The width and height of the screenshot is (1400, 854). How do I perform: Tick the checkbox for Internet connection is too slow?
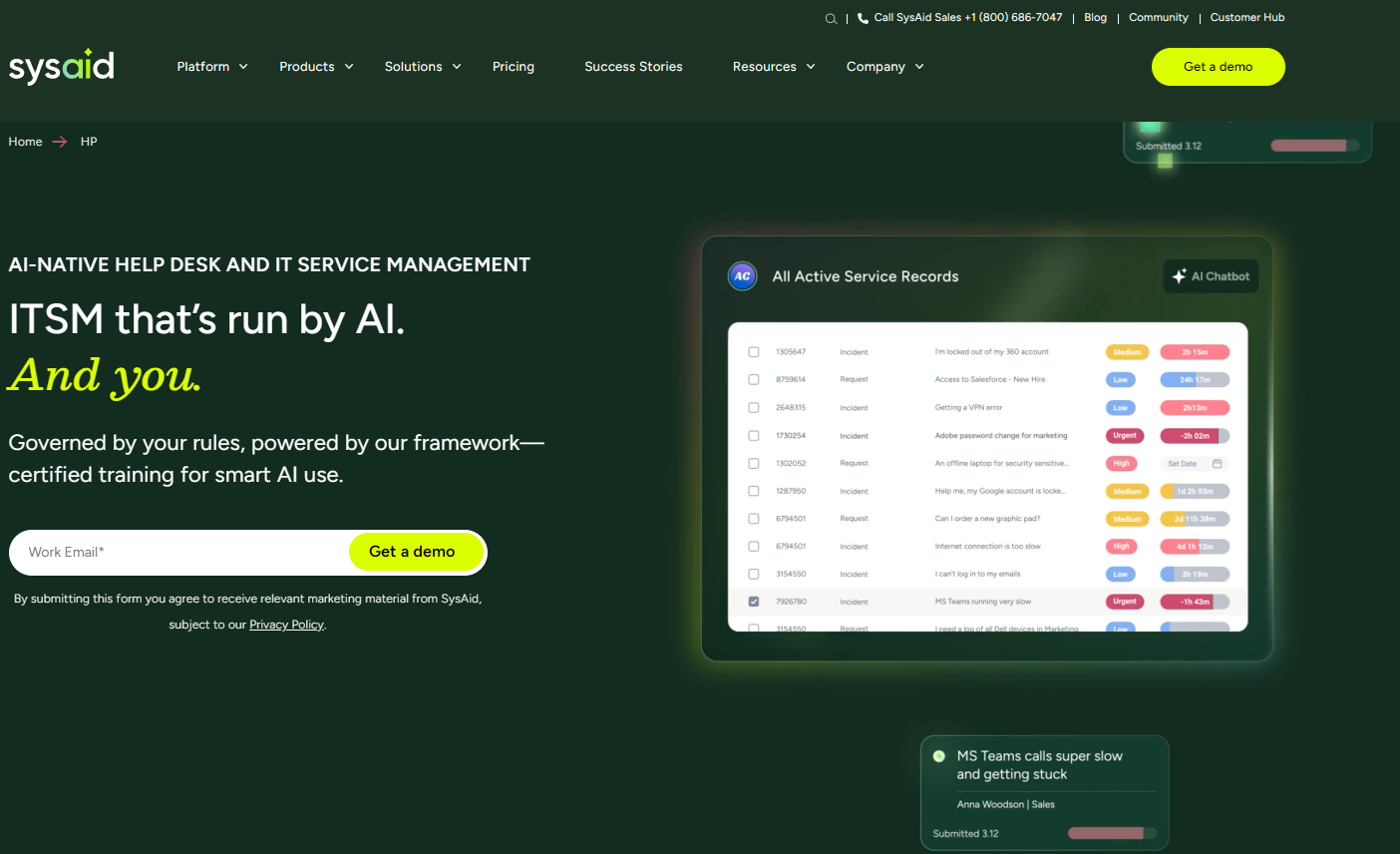pyautogui.click(x=754, y=547)
